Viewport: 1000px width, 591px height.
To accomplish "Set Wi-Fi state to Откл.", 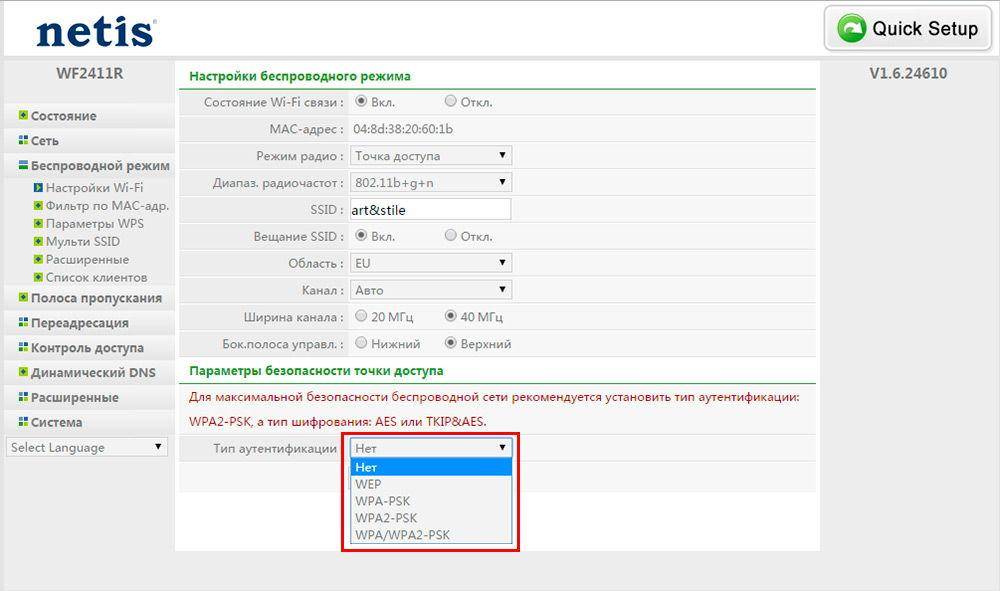I will [451, 101].
